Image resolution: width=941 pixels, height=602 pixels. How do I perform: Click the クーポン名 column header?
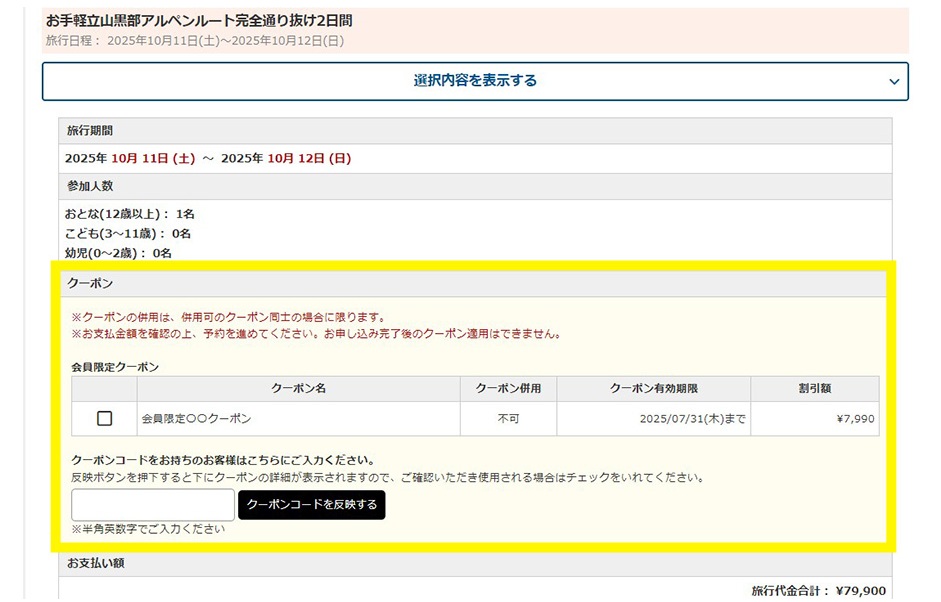[x=298, y=388]
